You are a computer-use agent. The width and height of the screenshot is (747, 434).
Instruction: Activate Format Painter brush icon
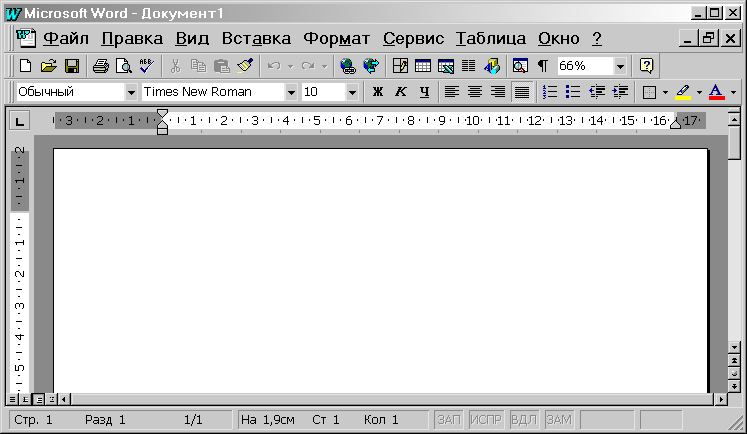245,66
